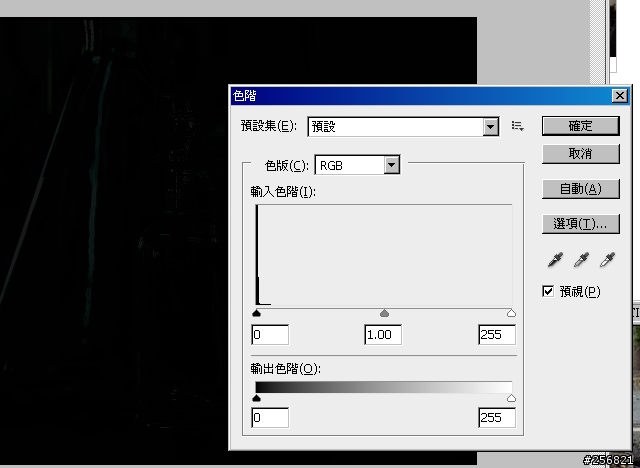Click the input shadows black slider
This screenshot has width=640, height=468.
coord(256,313)
